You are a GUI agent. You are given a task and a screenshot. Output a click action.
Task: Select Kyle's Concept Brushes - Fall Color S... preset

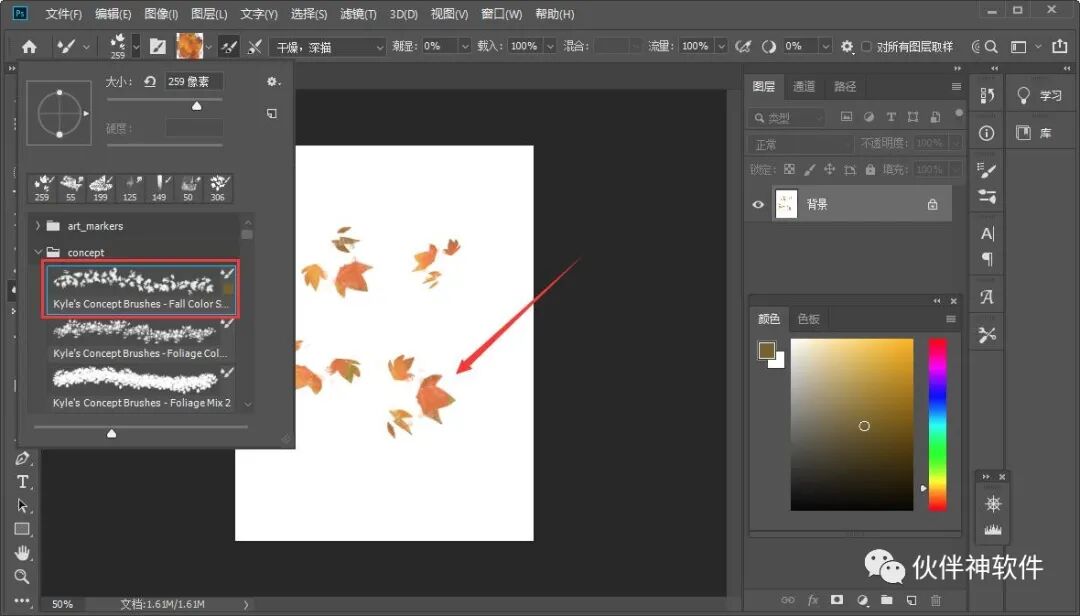(x=141, y=289)
